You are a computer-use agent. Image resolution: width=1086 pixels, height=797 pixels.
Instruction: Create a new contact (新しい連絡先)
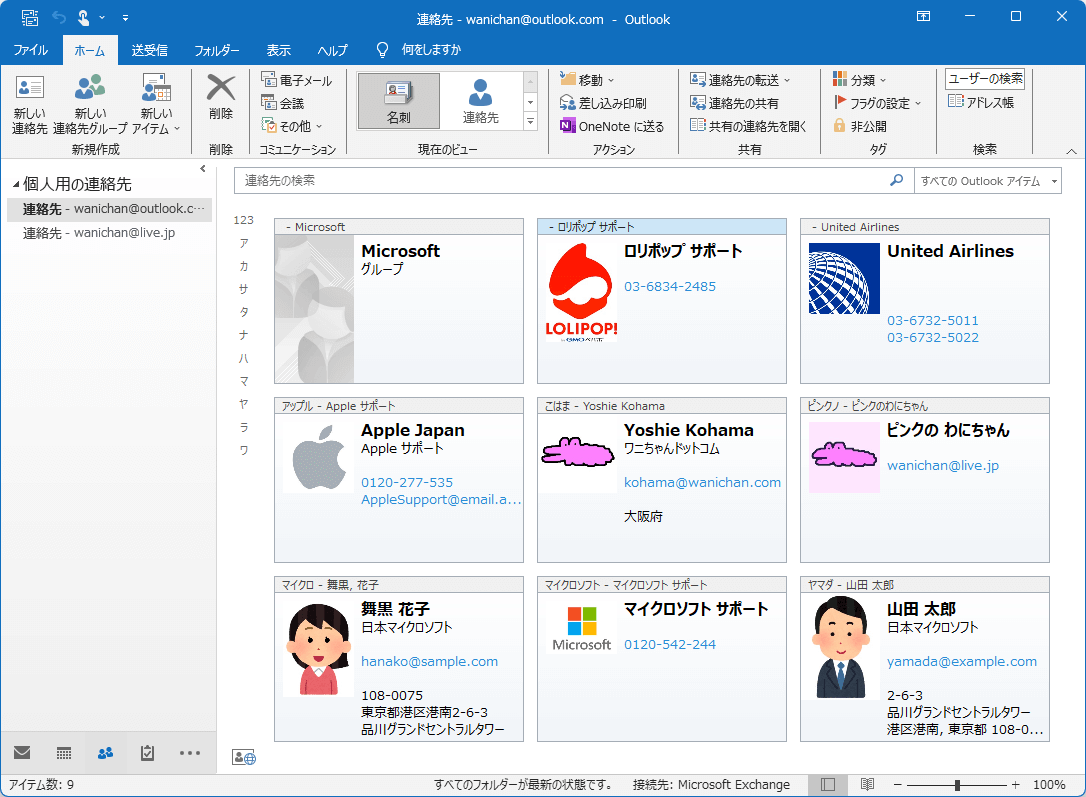29,105
